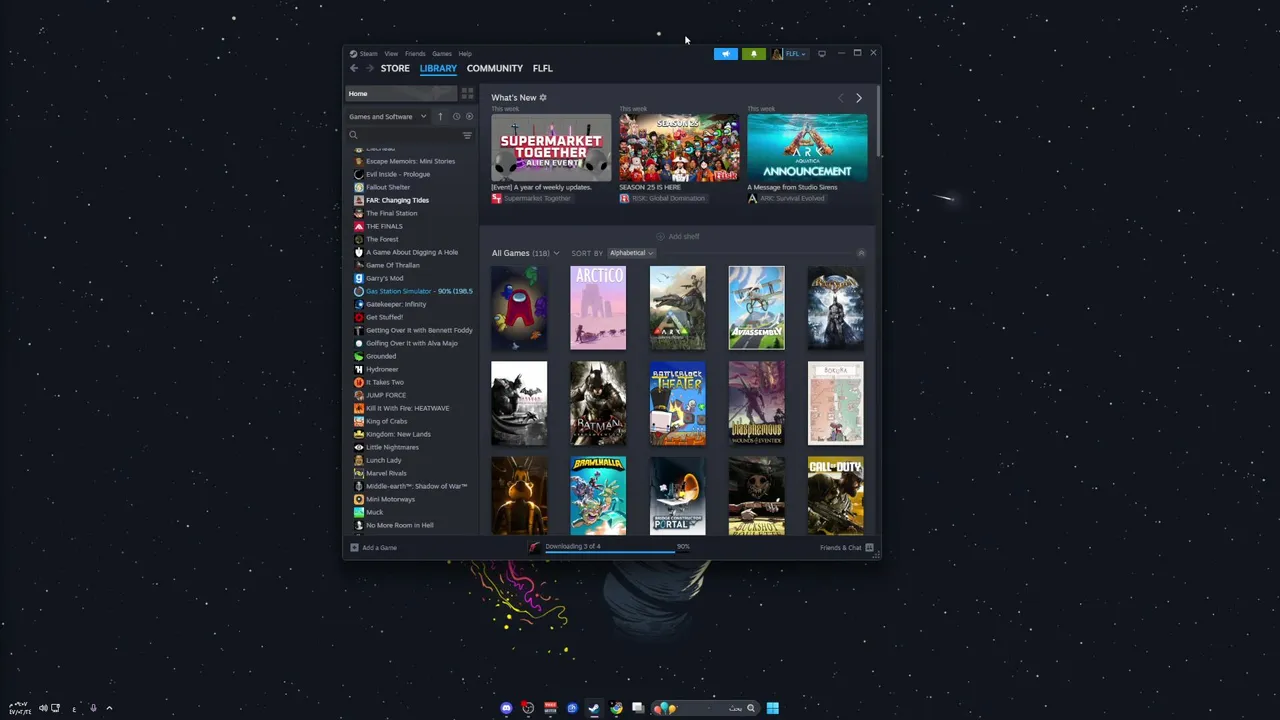
Task: Click the library Home button
Action: pos(401,94)
